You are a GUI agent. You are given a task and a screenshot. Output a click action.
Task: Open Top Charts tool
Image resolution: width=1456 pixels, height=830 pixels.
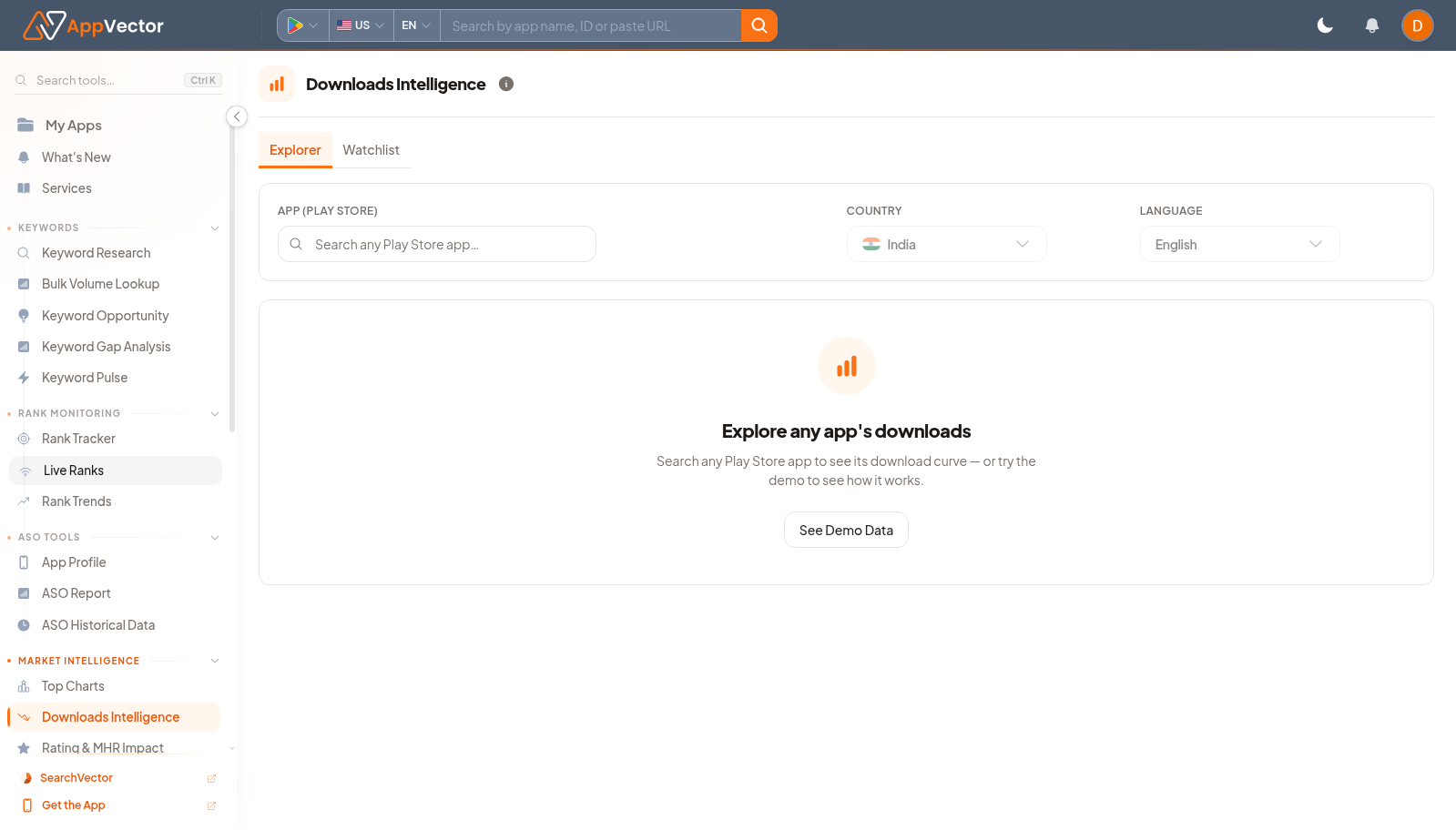(73, 686)
